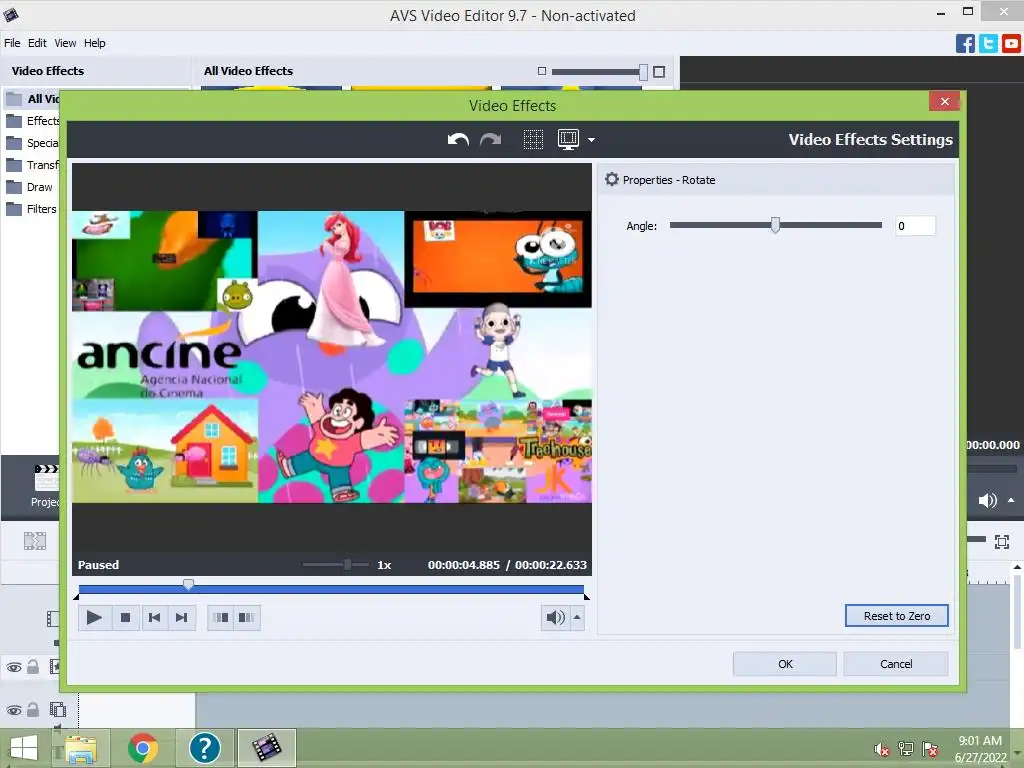The width and height of the screenshot is (1024, 768).
Task: Play the preview video
Action: coord(94,617)
